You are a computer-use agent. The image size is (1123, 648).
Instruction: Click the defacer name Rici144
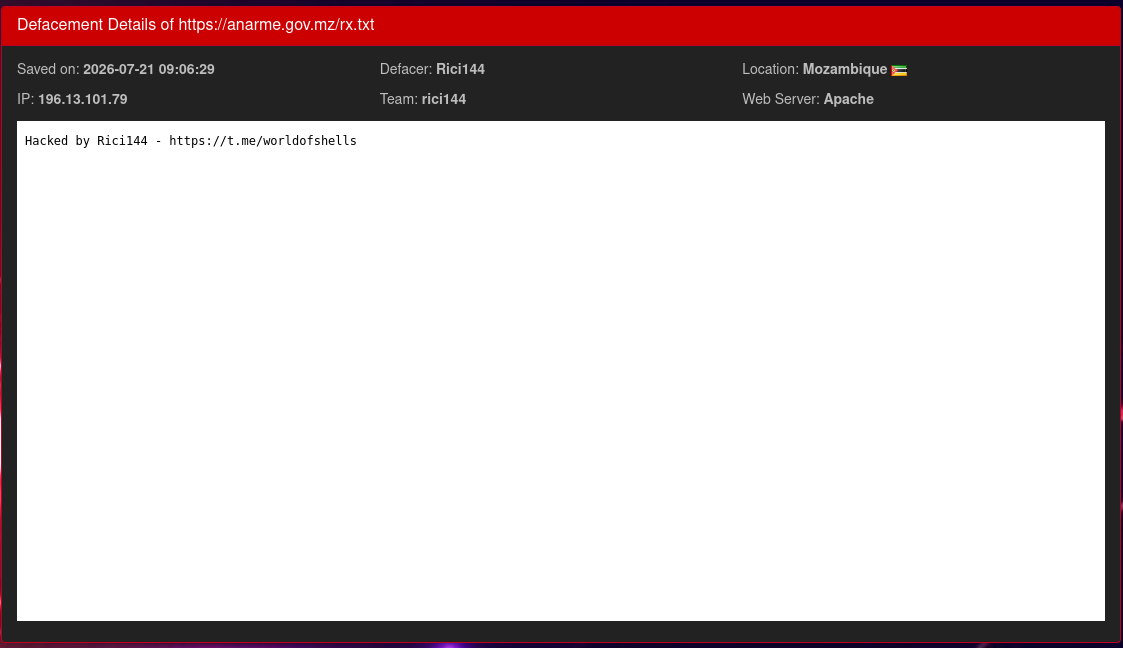(x=460, y=69)
